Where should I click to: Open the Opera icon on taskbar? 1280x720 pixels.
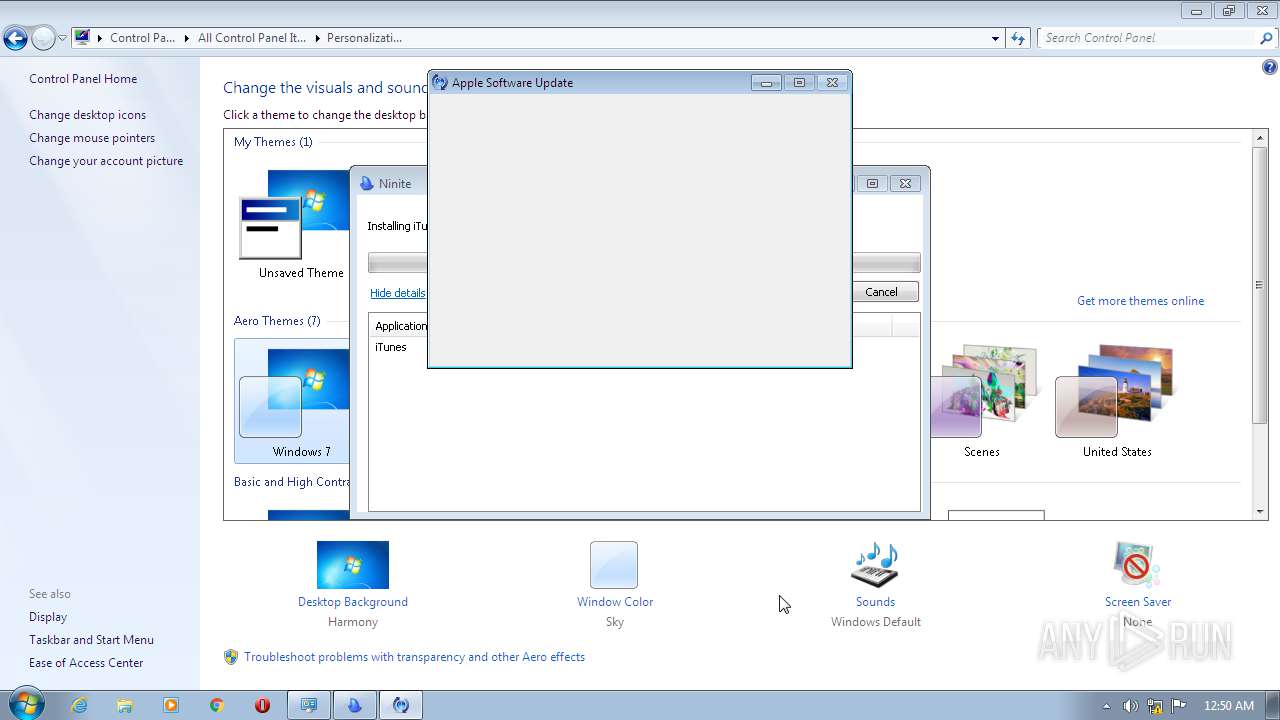(x=262, y=705)
